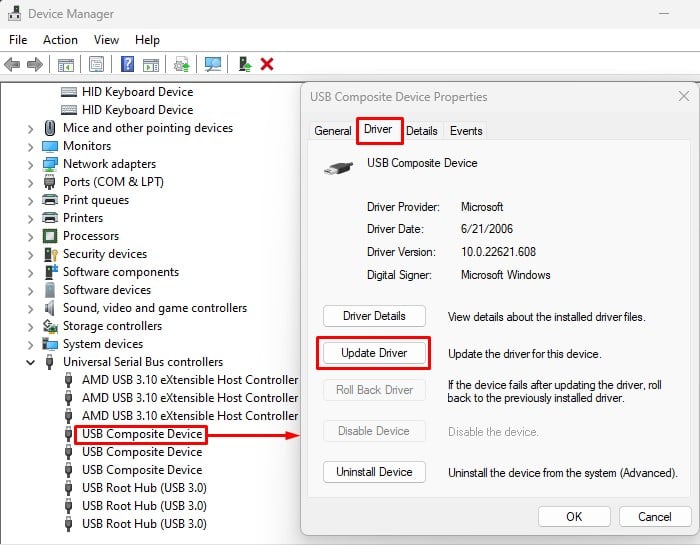Click the Back arrow toolbar icon

[12, 65]
